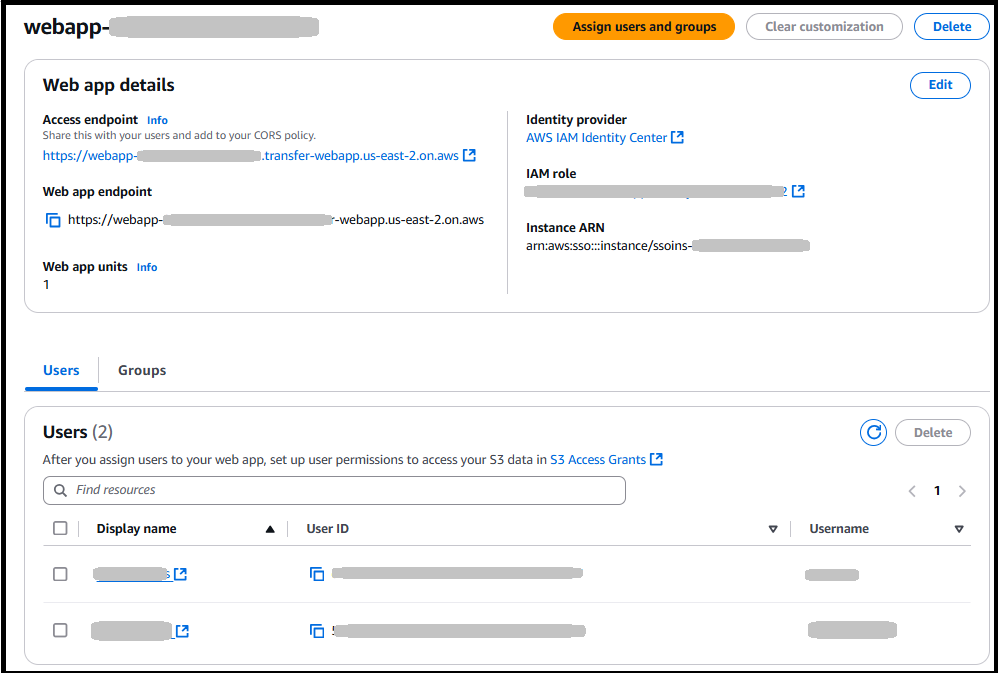998x673 pixels.
Task: Select all users via header checkbox
Action: (x=60, y=528)
